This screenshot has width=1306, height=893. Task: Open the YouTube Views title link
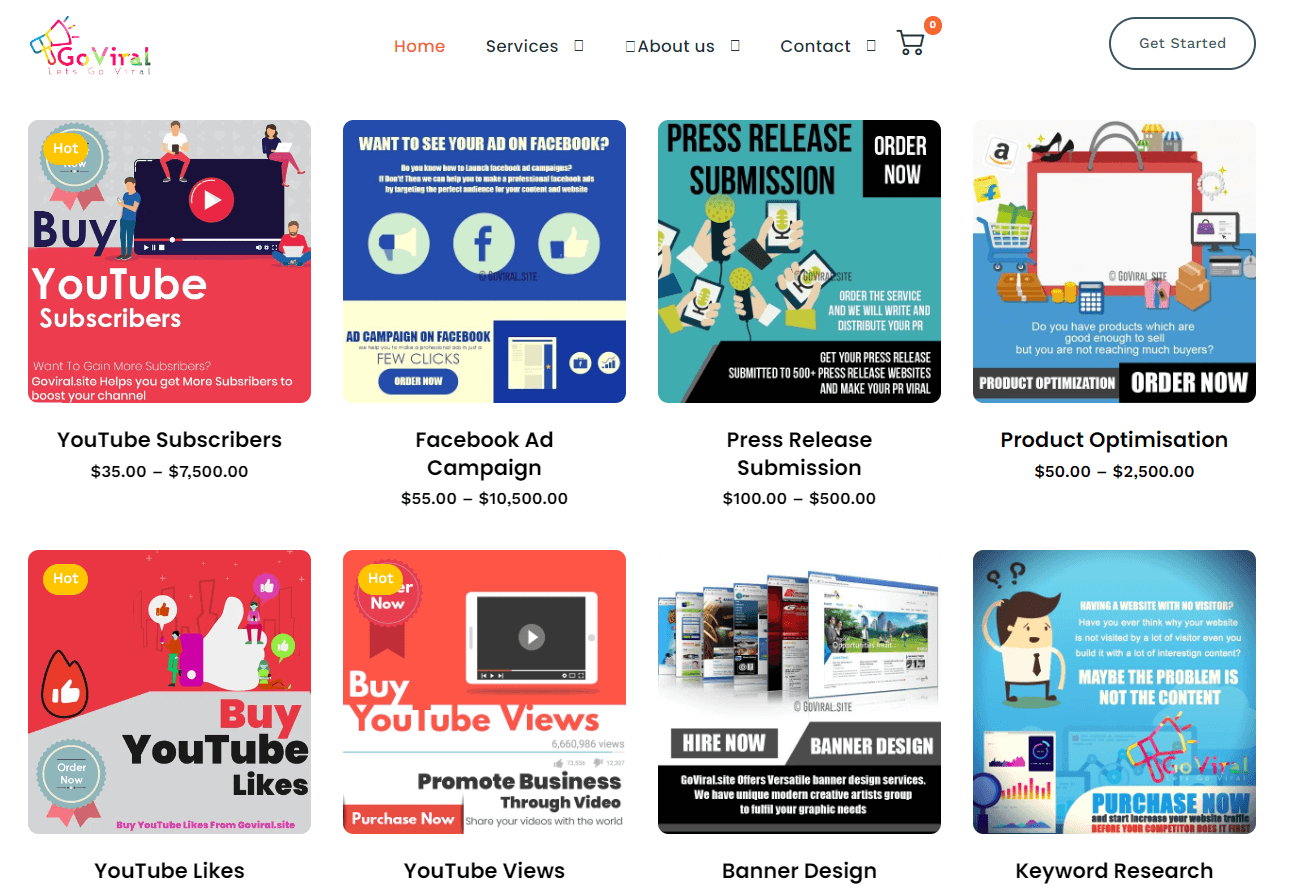(484, 871)
